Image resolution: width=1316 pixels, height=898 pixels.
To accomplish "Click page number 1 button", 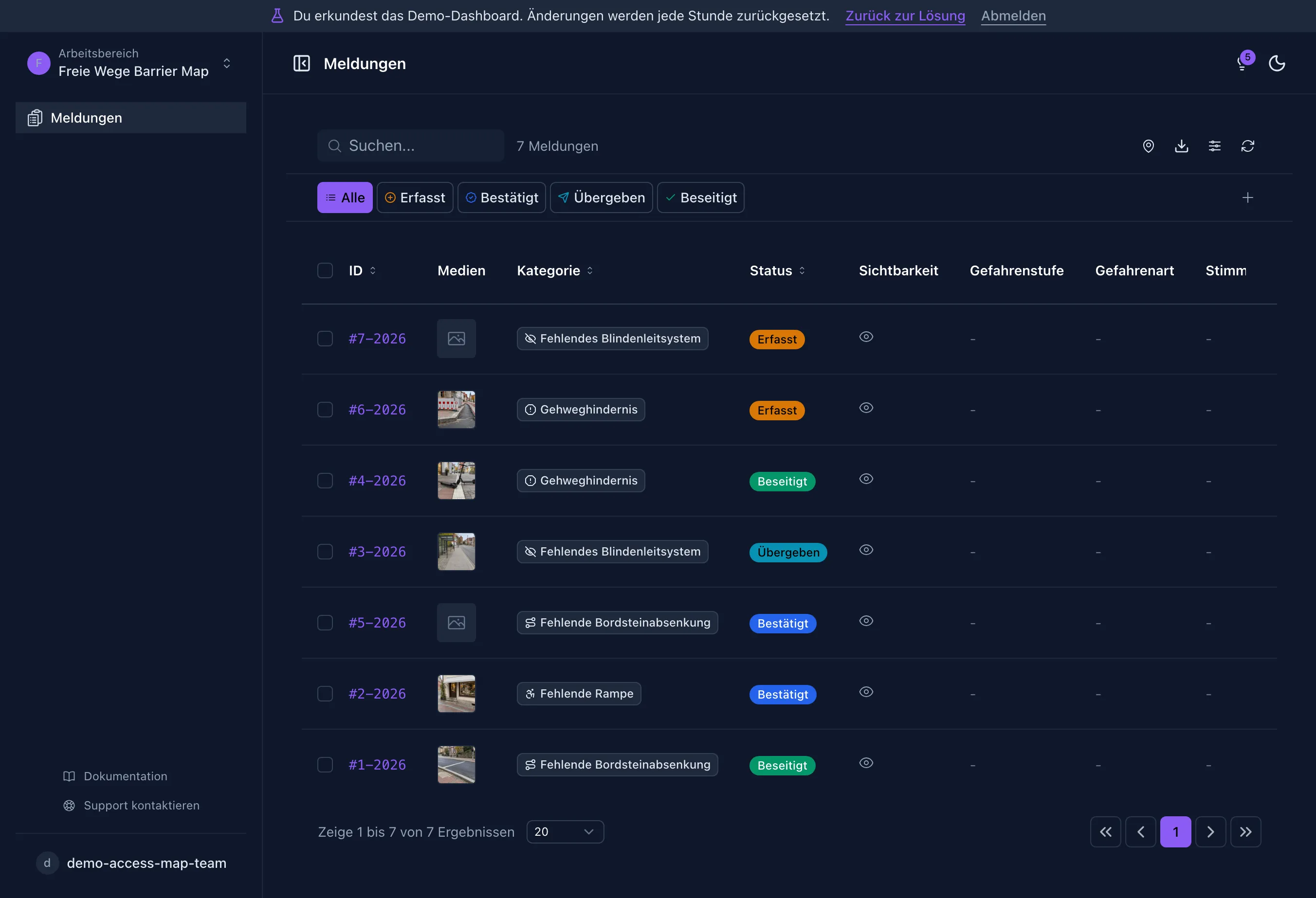I will [1175, 832].
